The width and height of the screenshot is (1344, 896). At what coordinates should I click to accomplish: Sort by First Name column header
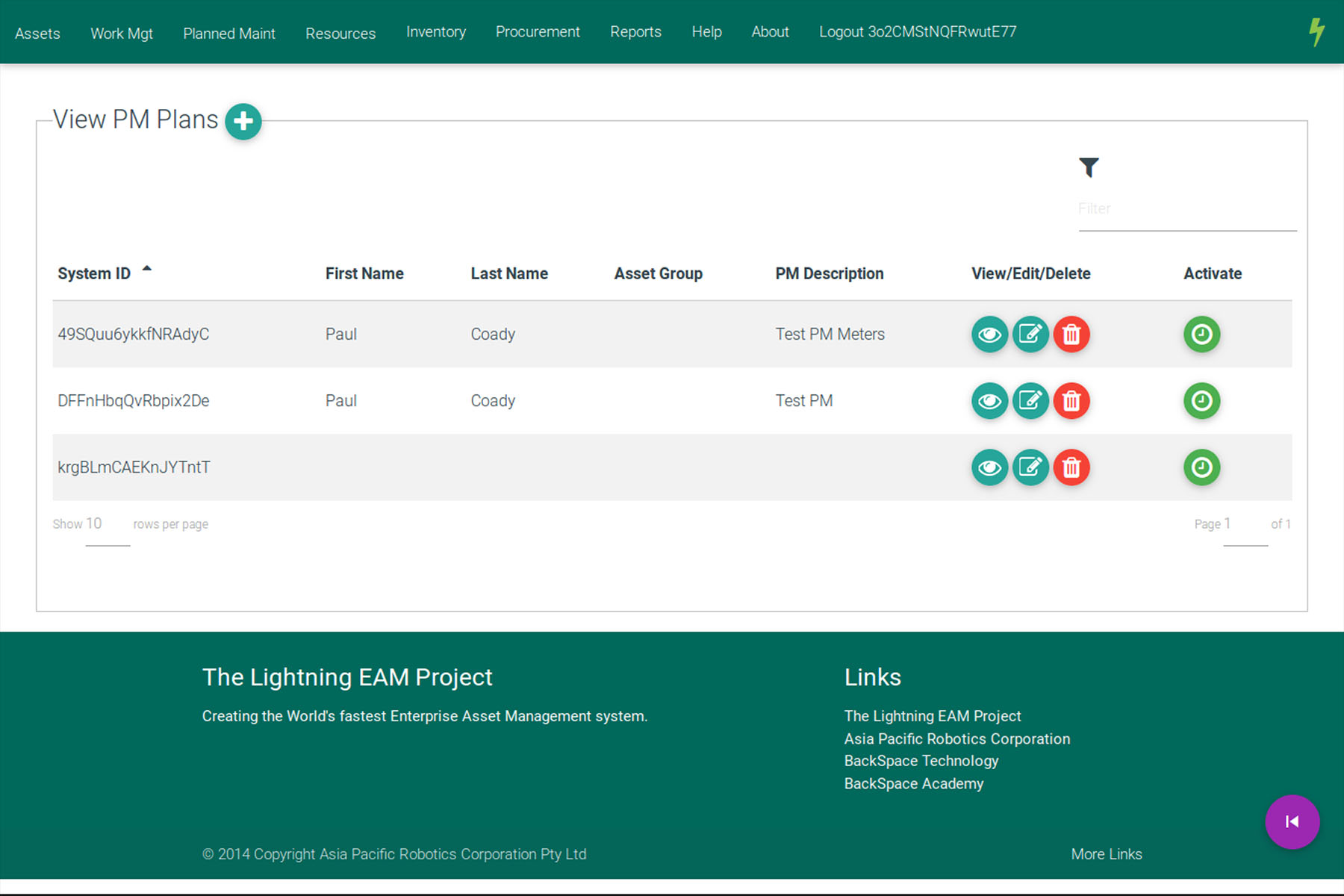[364, 274]
